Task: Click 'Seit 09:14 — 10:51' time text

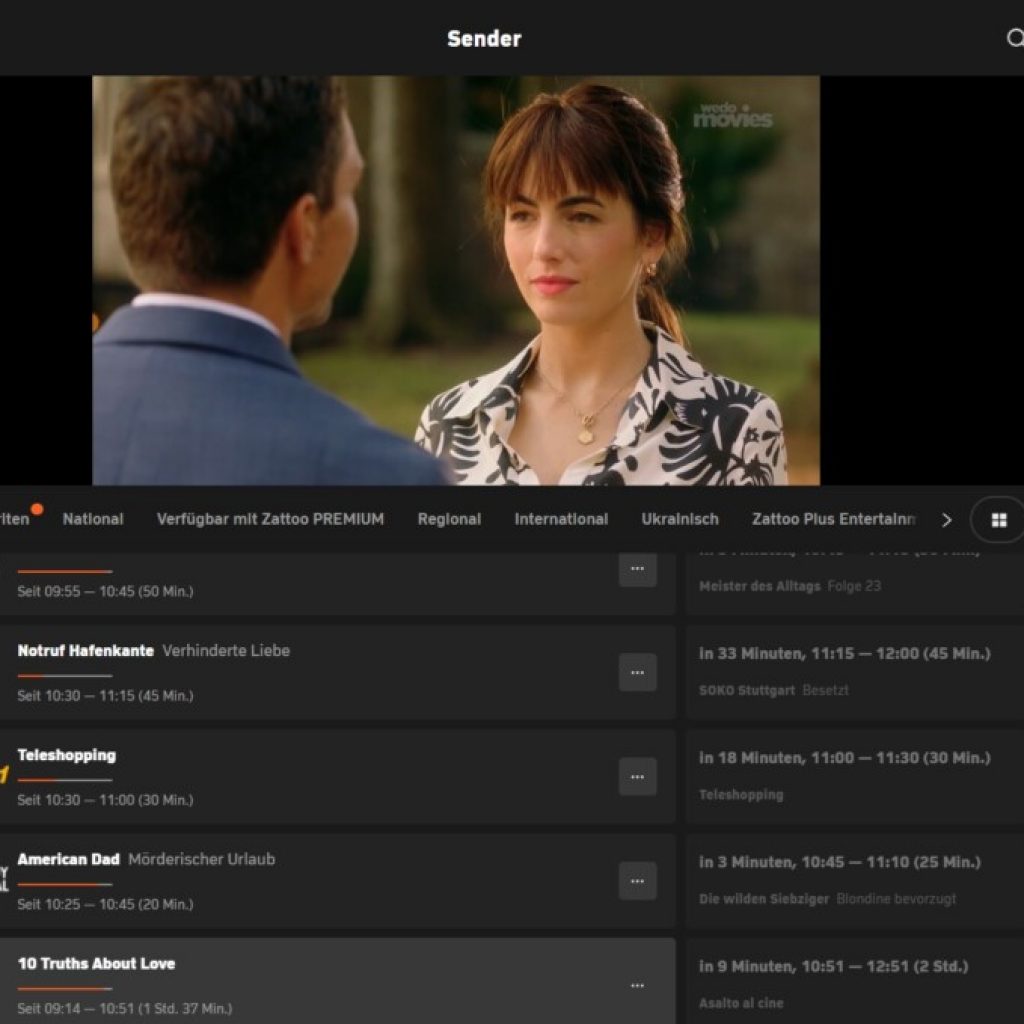Action: pos(125,1009)
